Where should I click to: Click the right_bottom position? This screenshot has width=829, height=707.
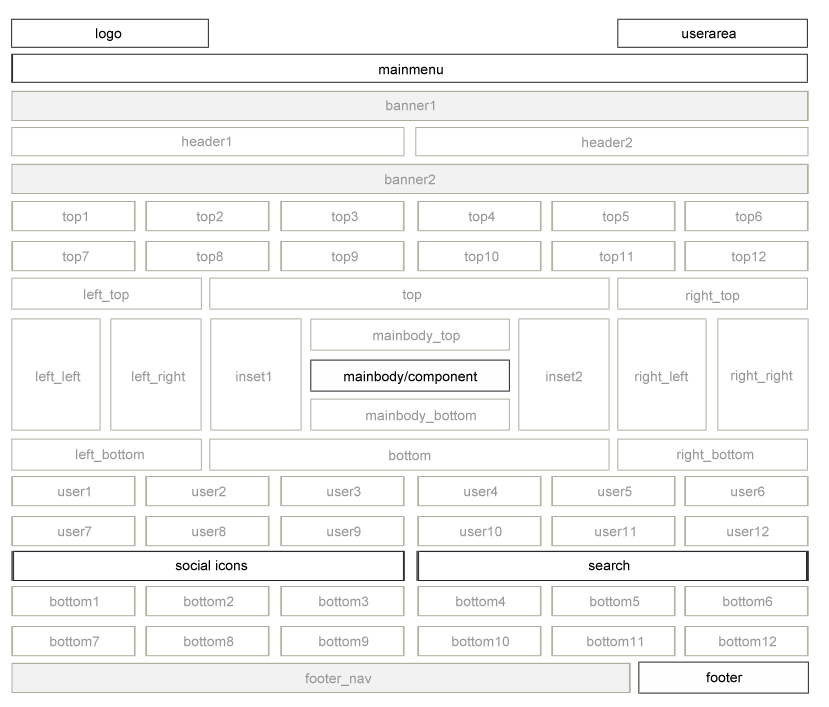click(x=713, y=454)
